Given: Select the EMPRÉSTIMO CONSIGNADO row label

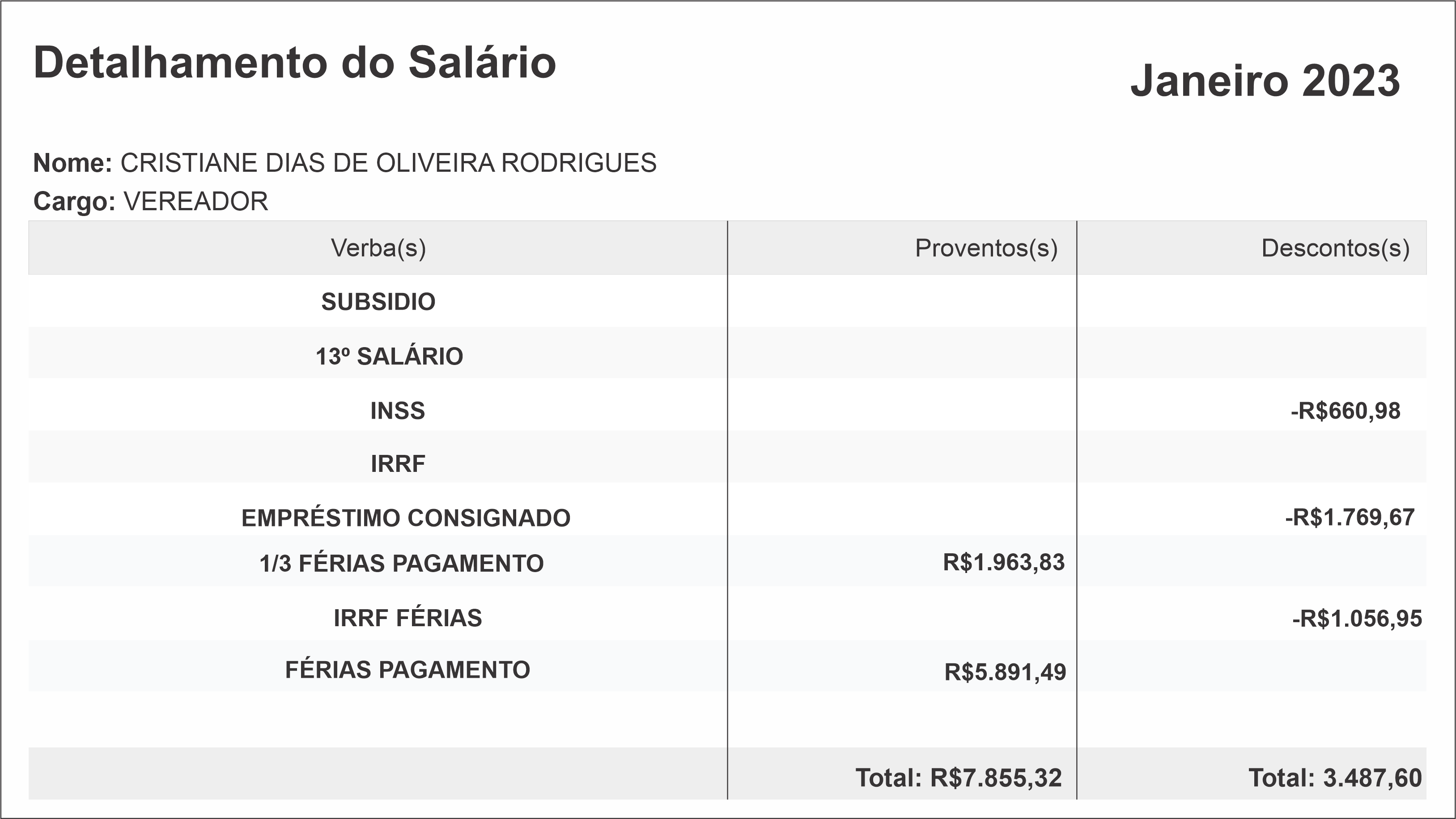Looking at the screenshot, I should pyautogui.click(x=406, y=518).
